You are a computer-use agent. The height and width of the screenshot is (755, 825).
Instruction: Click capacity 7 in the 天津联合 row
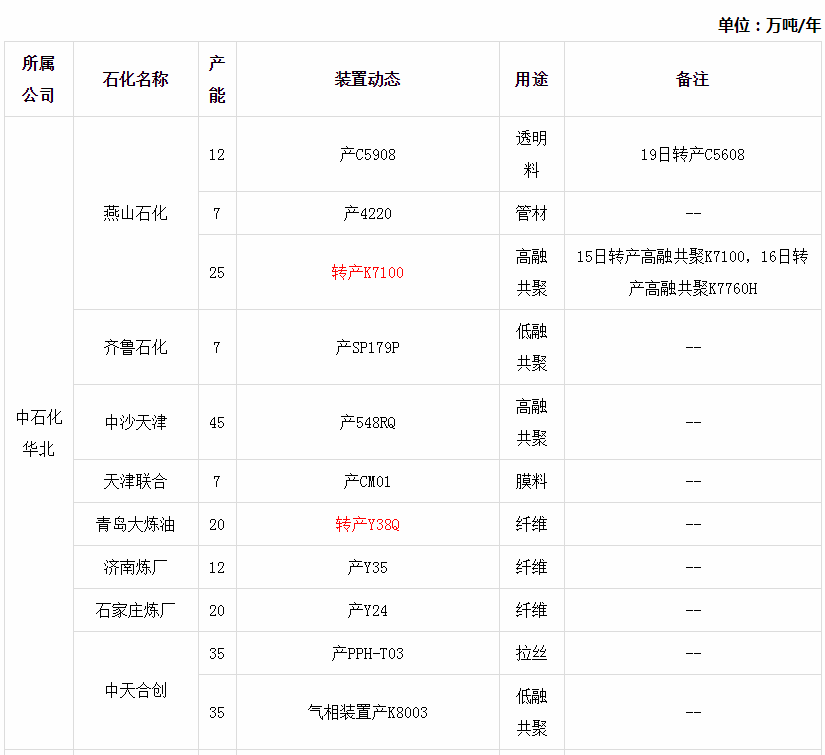click(x=217, y=481)
